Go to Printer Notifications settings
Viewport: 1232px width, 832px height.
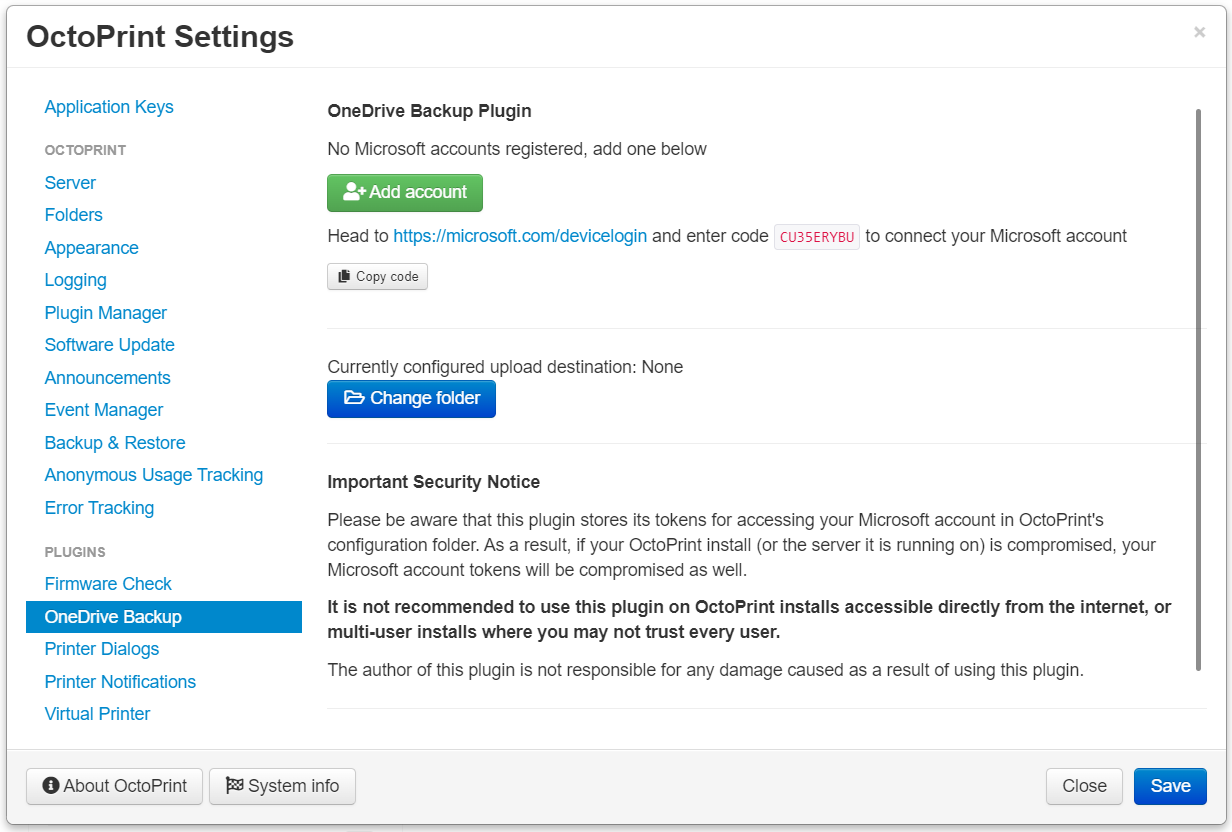(120, 682)
